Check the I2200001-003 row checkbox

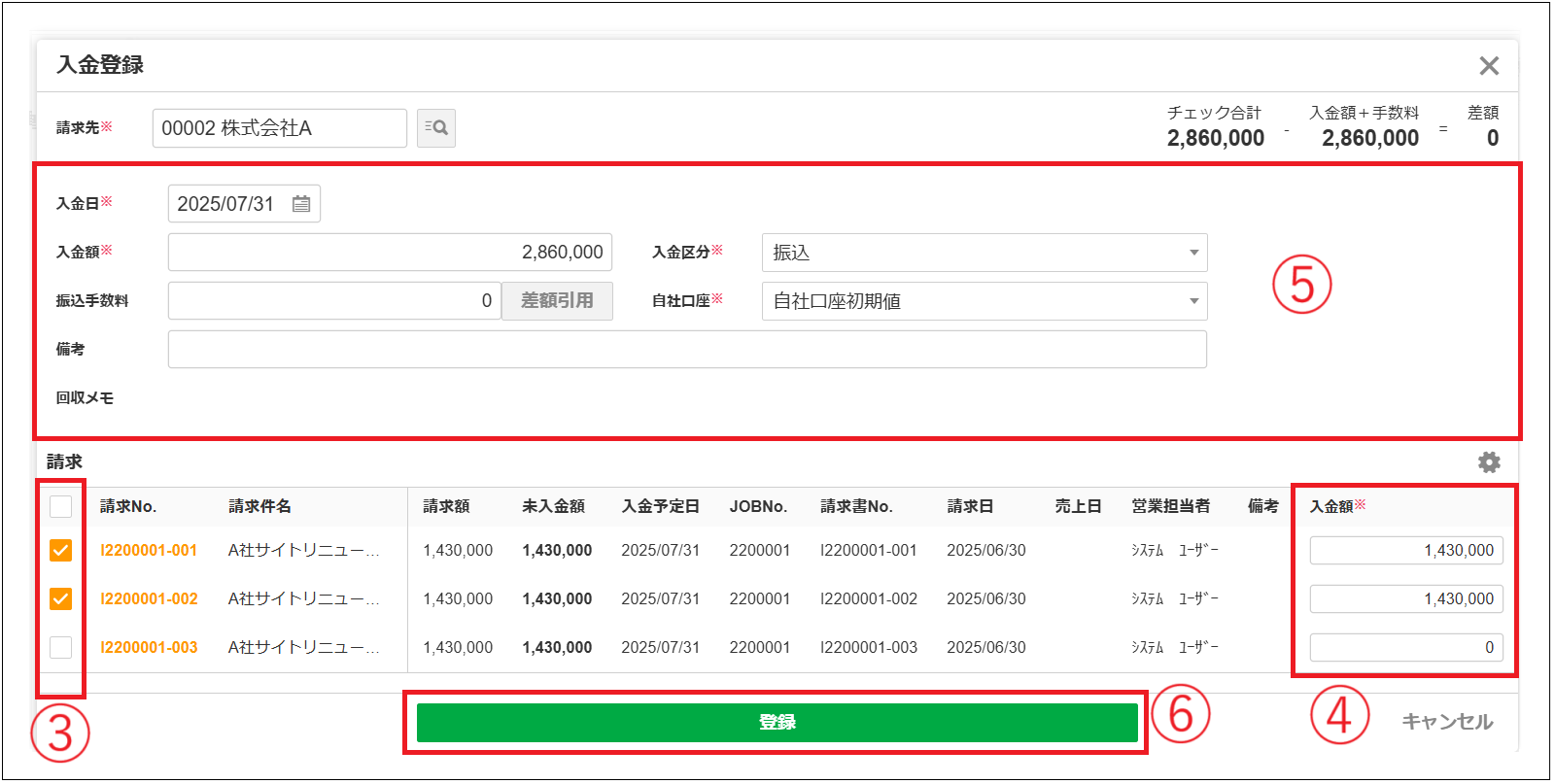(60, 647)
